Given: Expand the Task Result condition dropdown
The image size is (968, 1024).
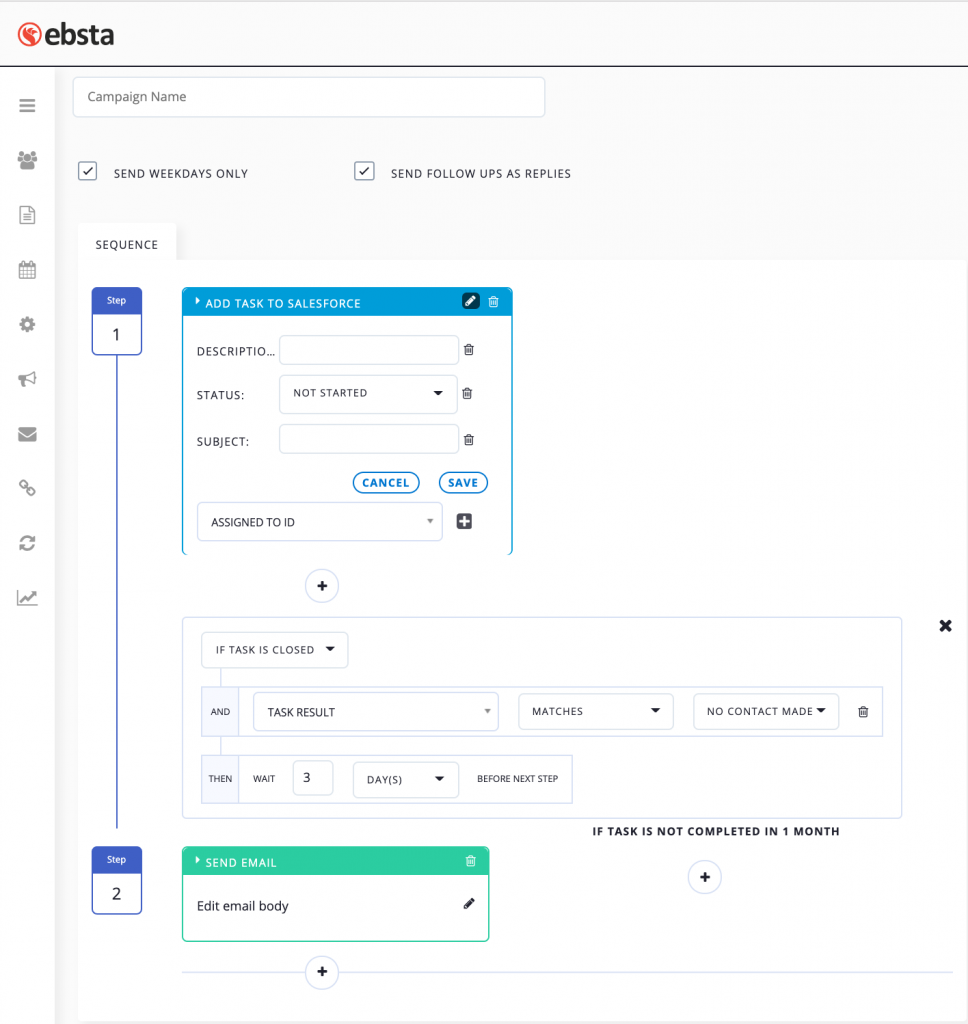Looking at the screenshot, I should point(375,711).
